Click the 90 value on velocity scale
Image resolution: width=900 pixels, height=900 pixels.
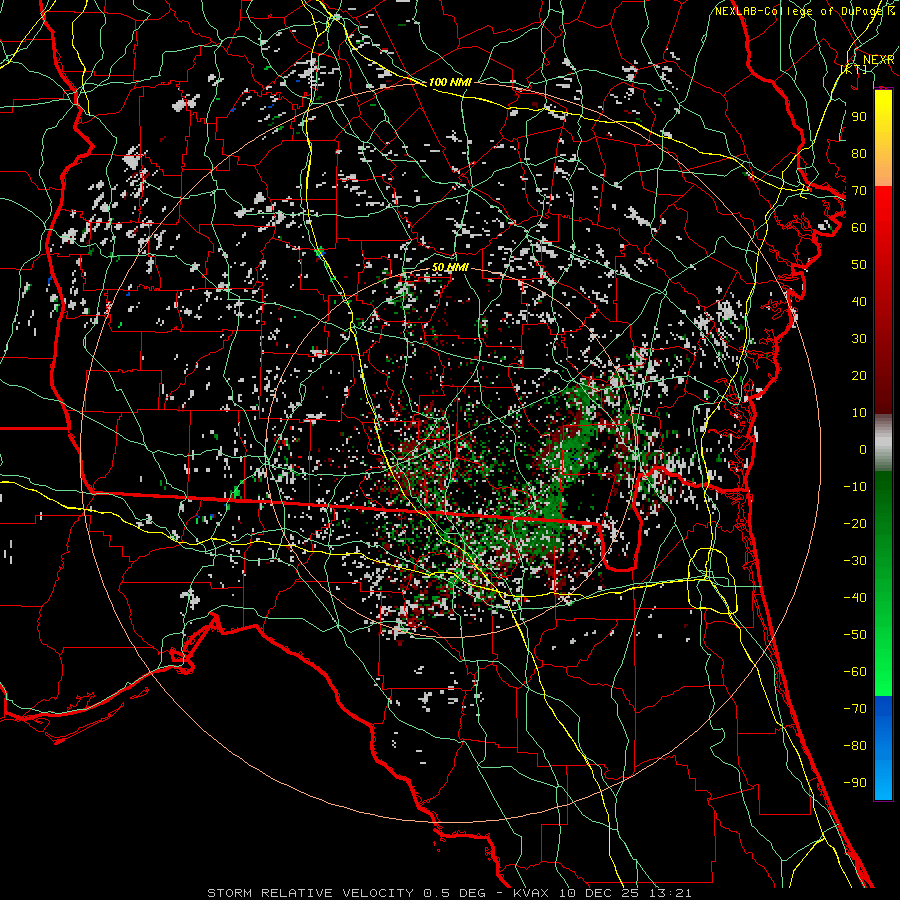click(859, 117)
